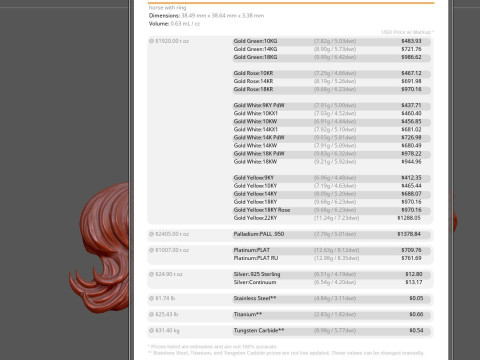This screenshot has width=480, height=360.
Task: Click the platinum spot price $1007.00 t oz
Action: 169,250
